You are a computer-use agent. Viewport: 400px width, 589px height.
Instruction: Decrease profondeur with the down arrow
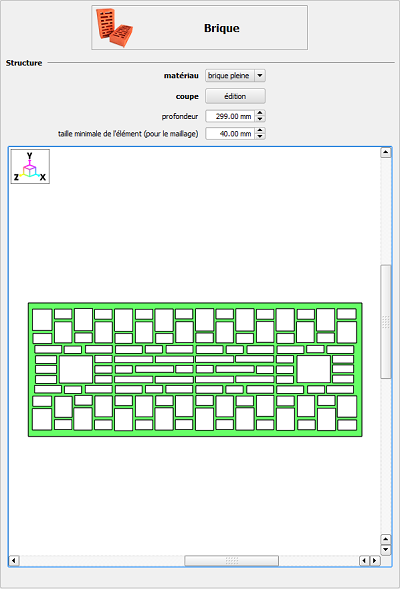click(260, 119)
